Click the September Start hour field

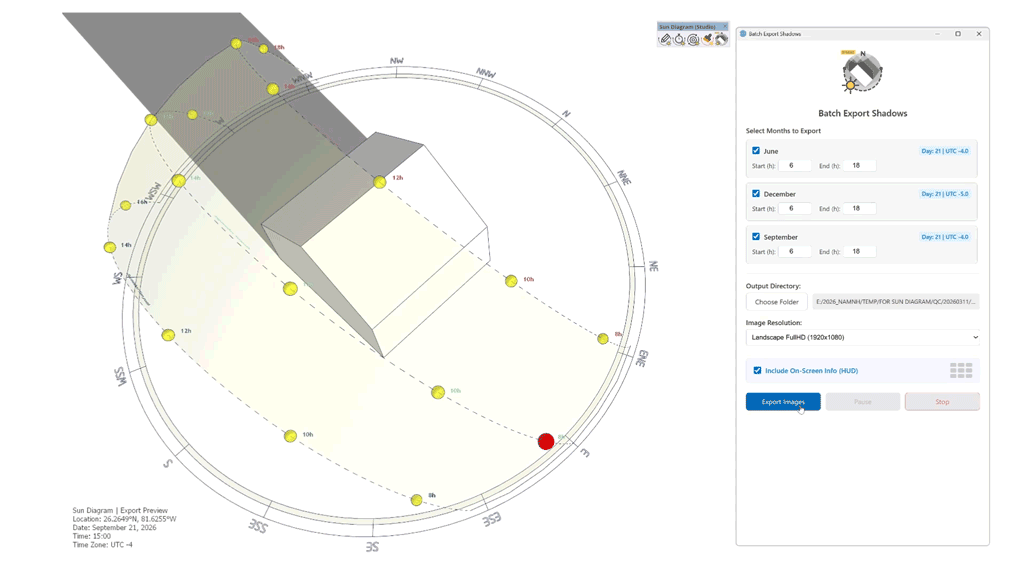[795, 251]
